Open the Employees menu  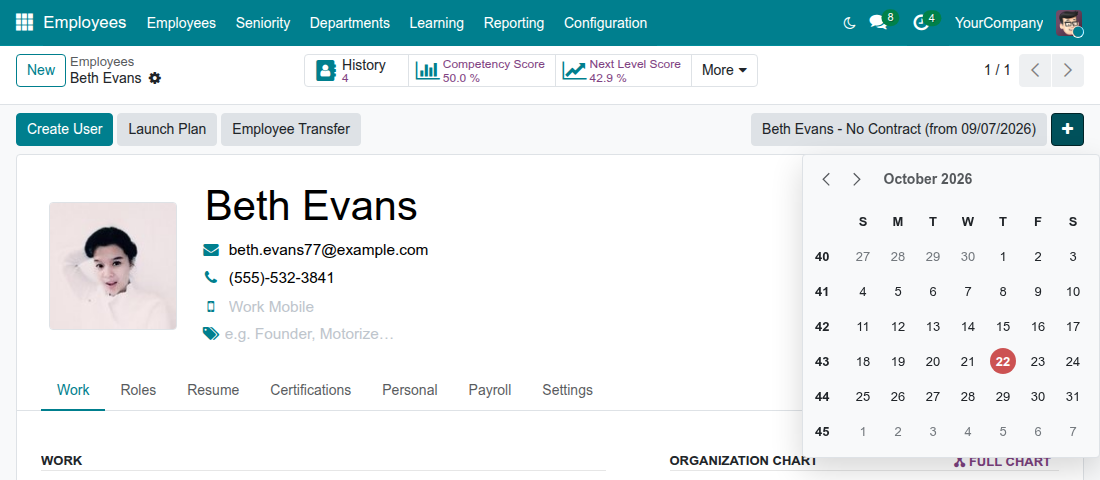pyautogui.click(x=181, y=23)
